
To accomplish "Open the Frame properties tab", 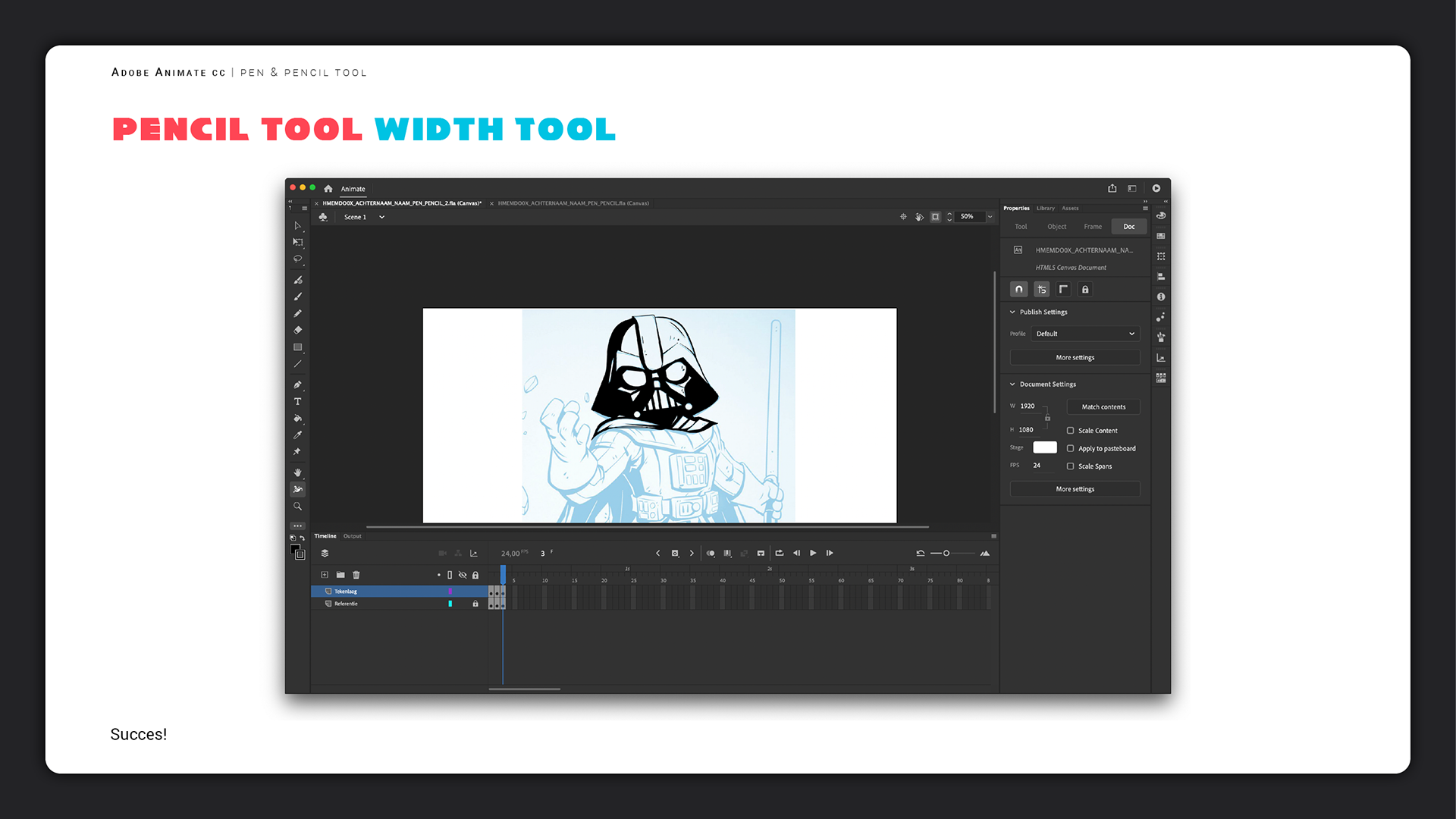I will 1092,227.
